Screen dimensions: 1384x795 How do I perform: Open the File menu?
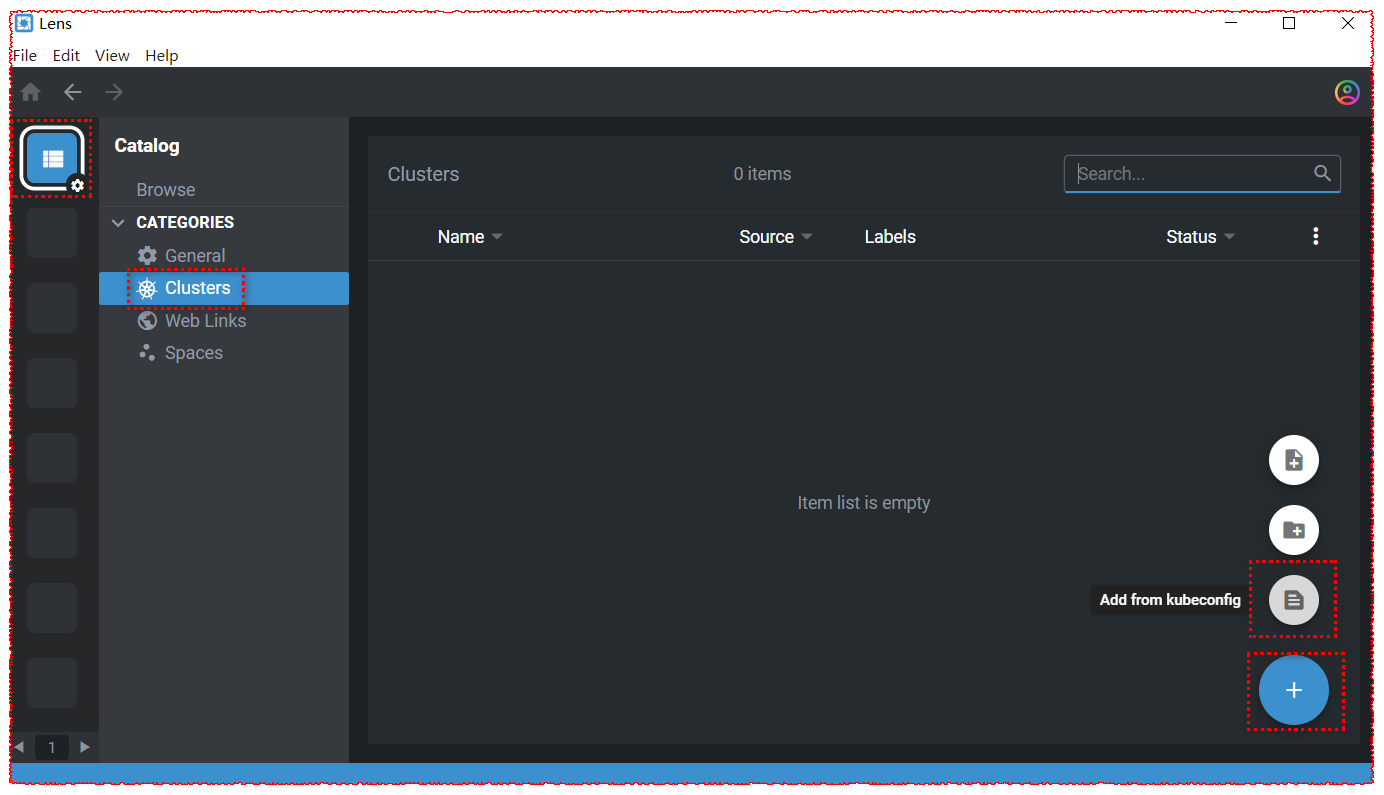click(25, 55)
